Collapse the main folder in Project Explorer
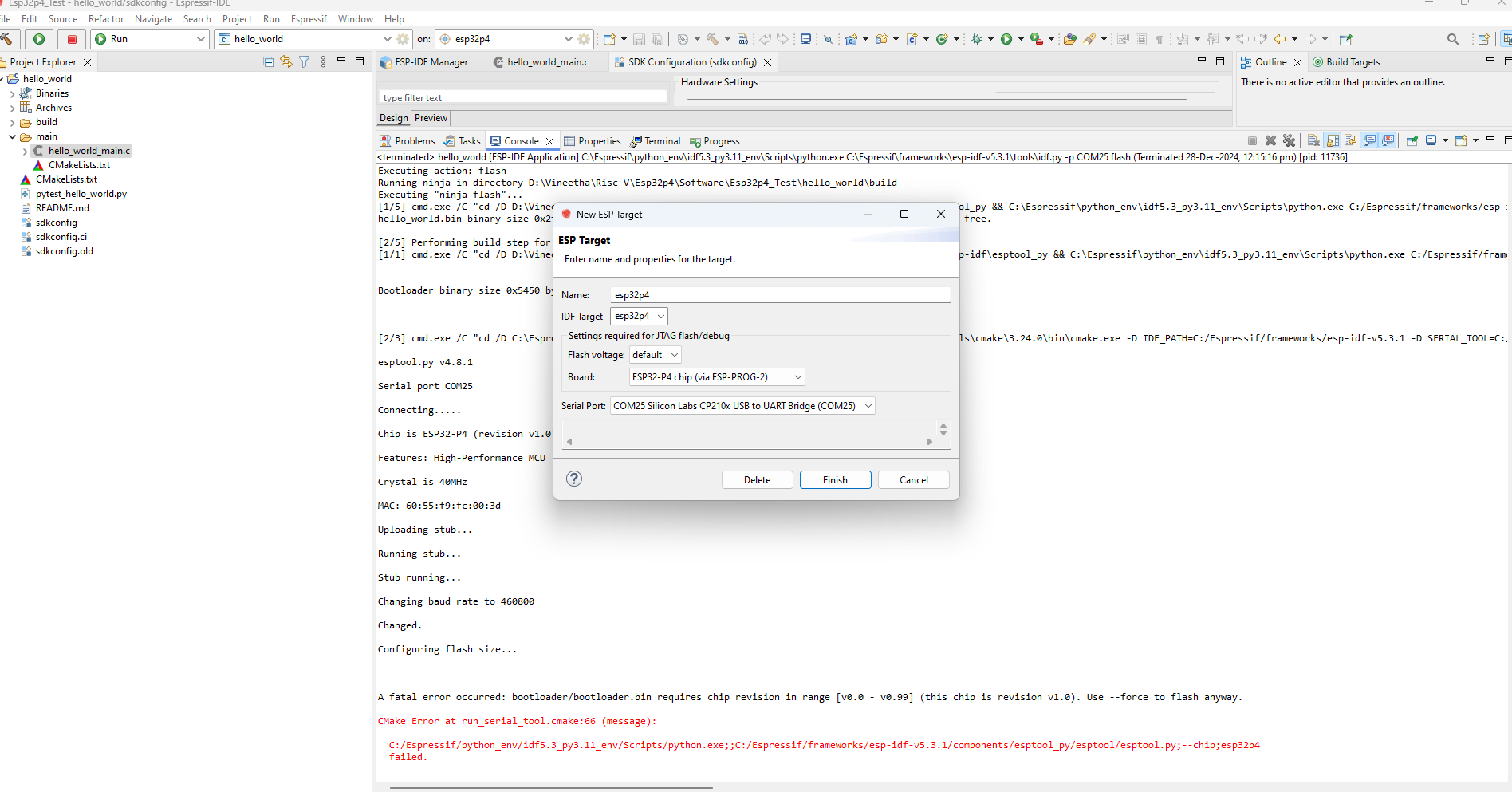1512x792 pixels. click(x=12, y=137)
